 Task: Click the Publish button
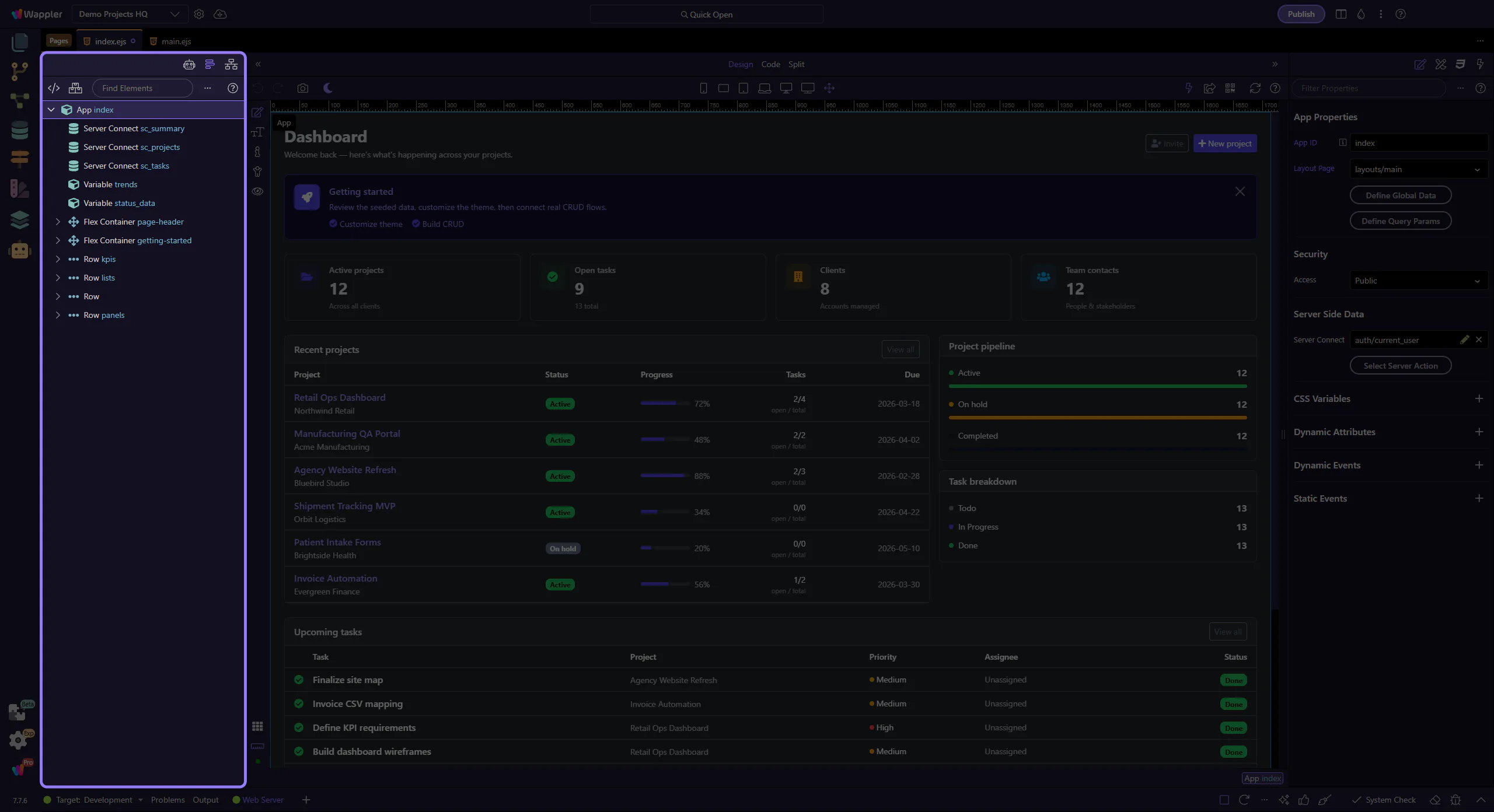click(1301, 14)
